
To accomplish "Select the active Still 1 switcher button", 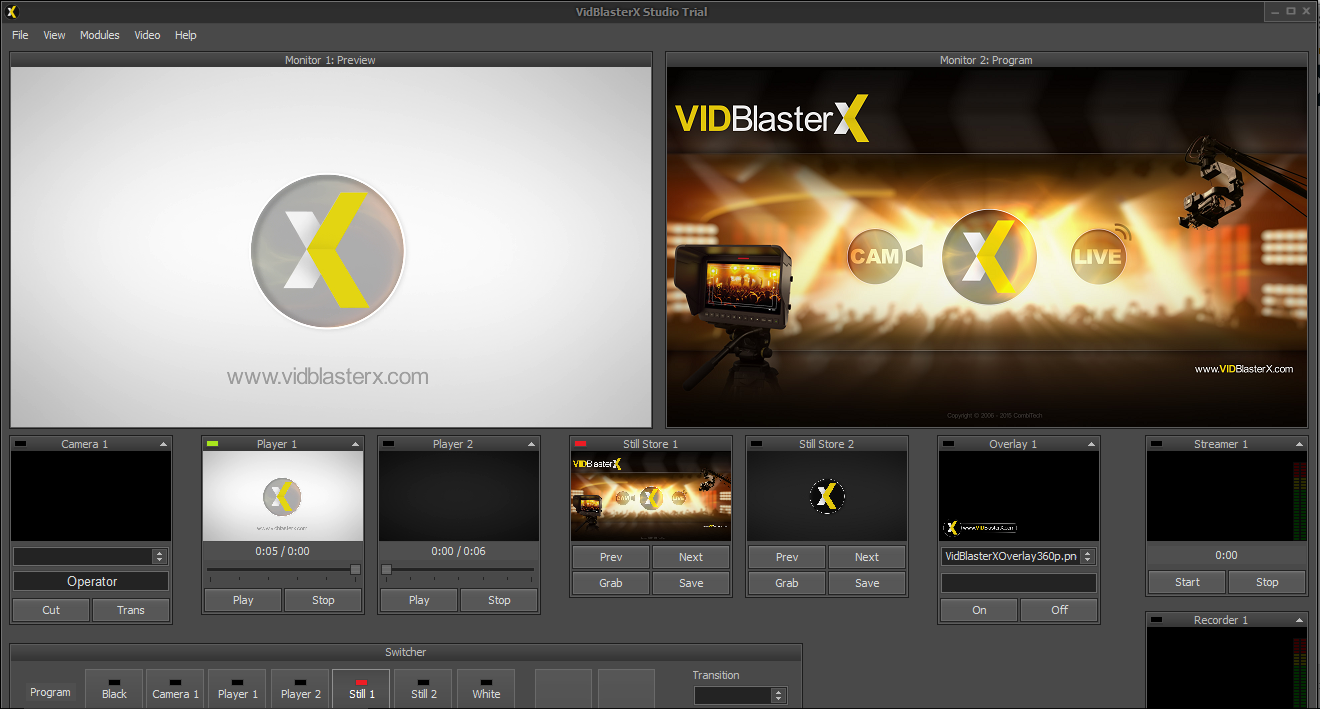I will coord(361,689).
